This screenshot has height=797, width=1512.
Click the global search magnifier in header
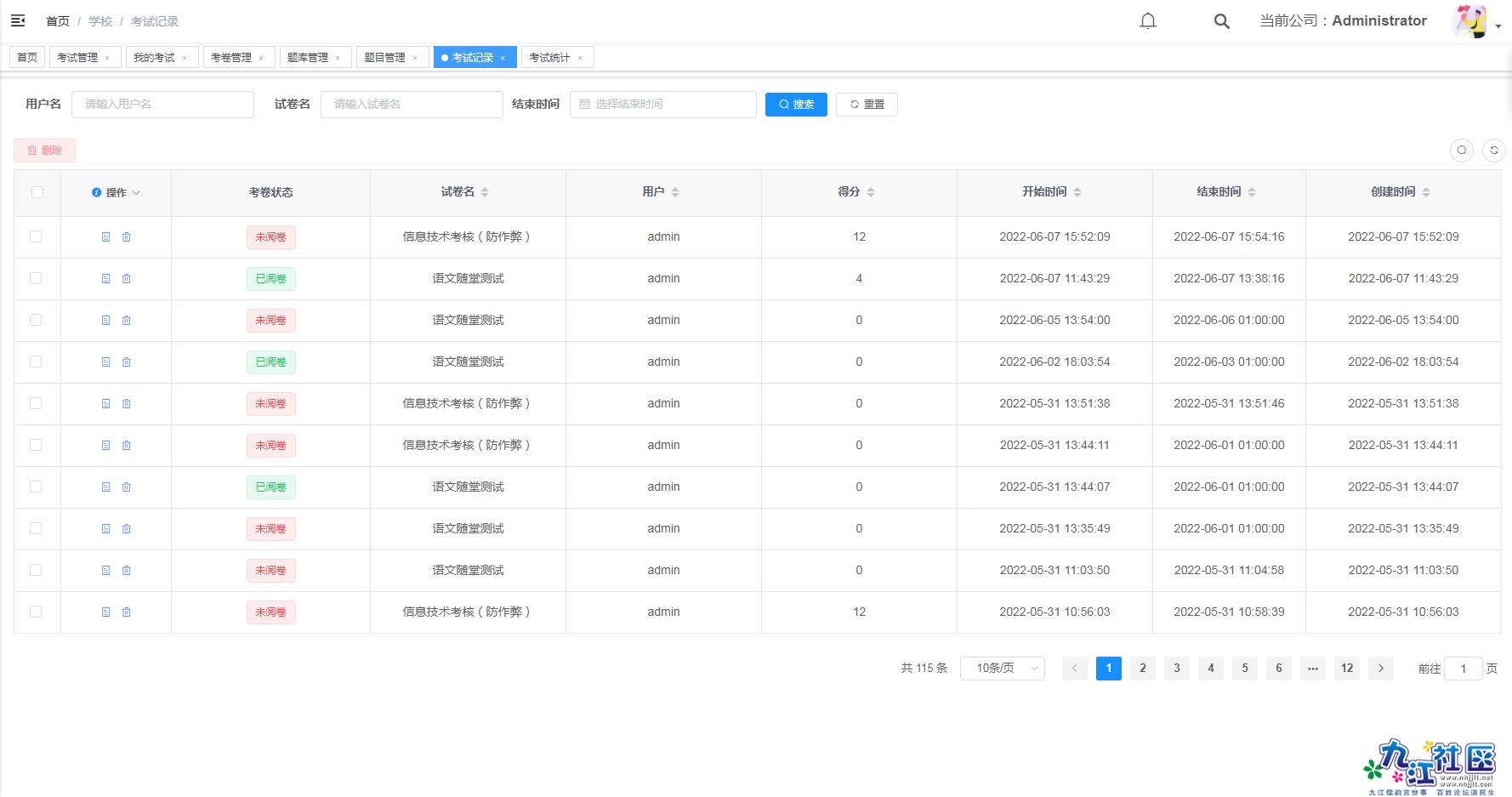pyautogui.click(x=1221, y=20)
